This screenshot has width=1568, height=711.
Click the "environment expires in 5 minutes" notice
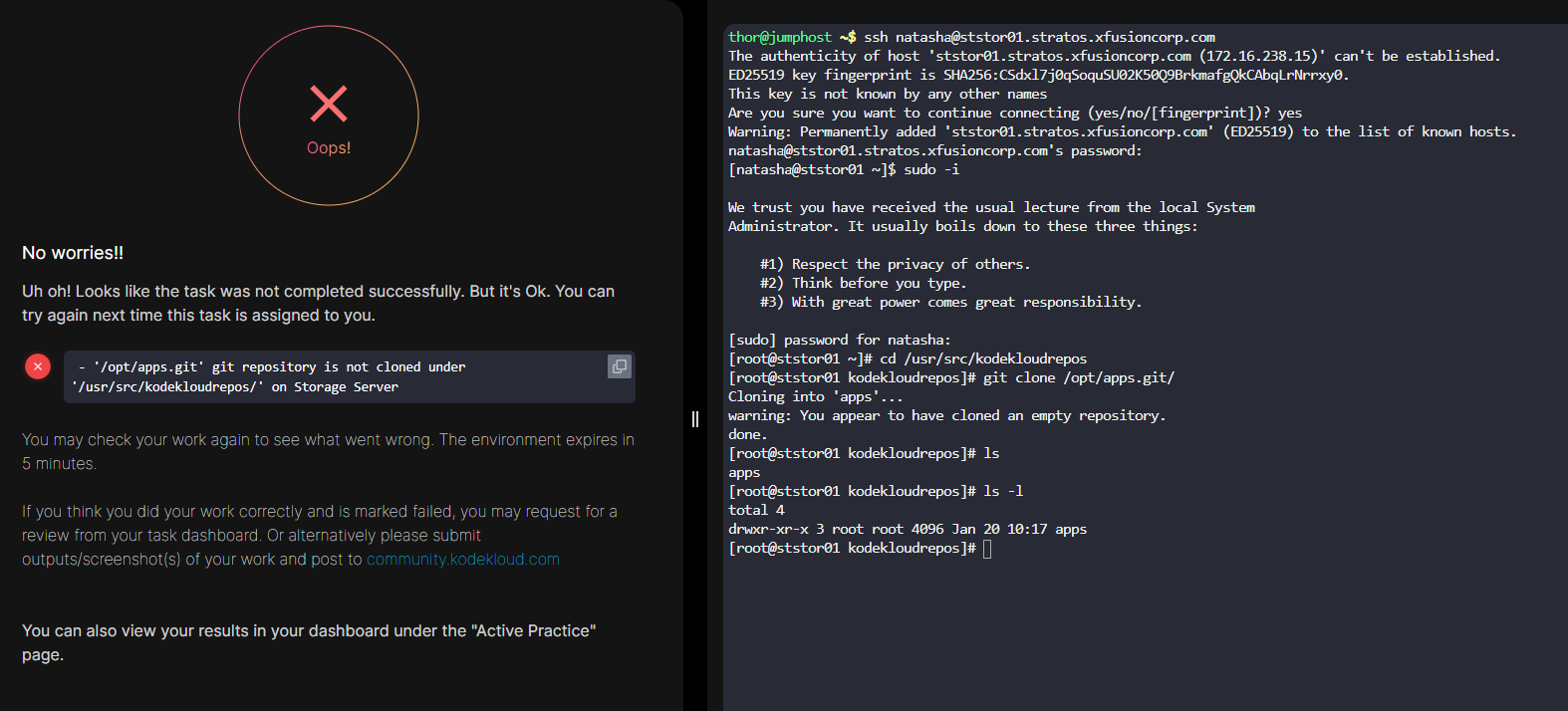pyautogui.click(x=329, y=451)
